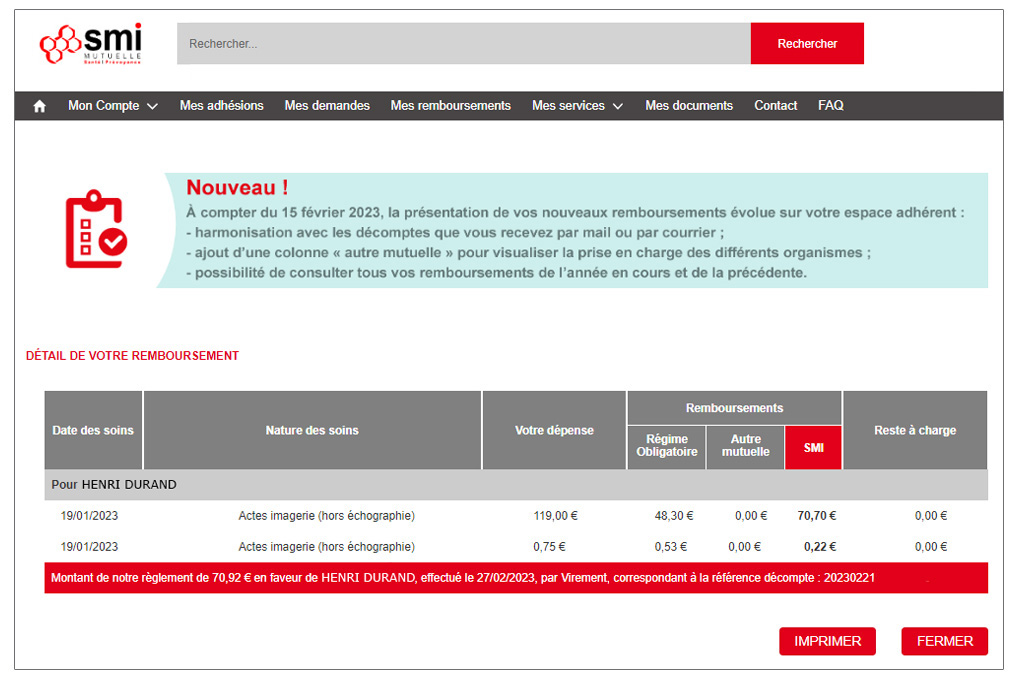Open the Contact page
Screen dimensions: 1018x680
[x=775, y=106]
